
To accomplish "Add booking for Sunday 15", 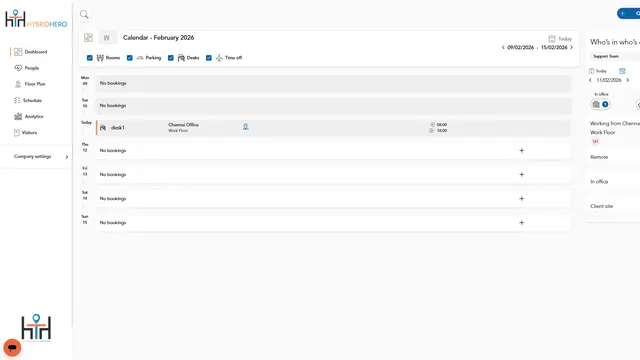I will click(x=522, y=223).
